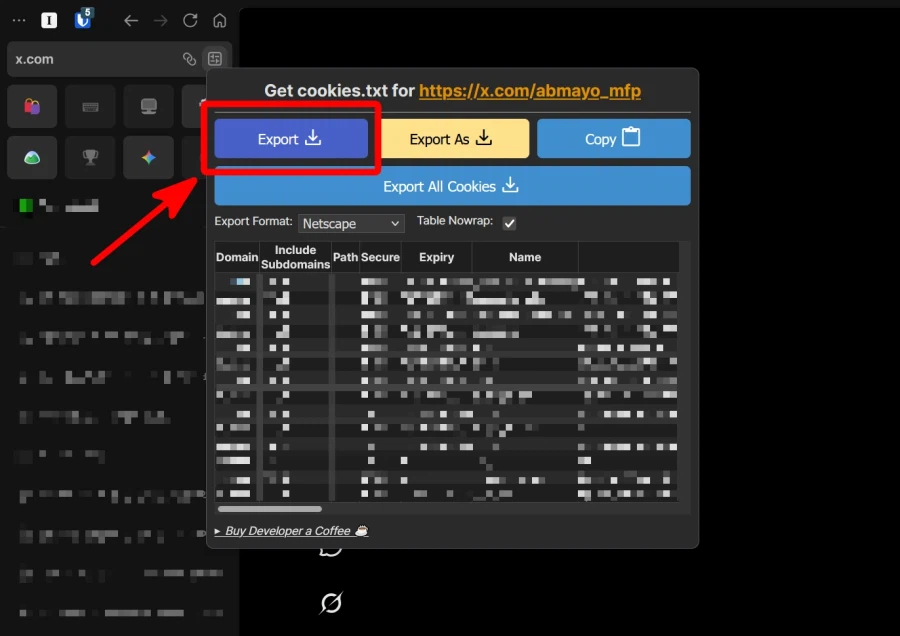Open the trophy shortcut tile
900x636 pixels.
(x=90, y=157)
